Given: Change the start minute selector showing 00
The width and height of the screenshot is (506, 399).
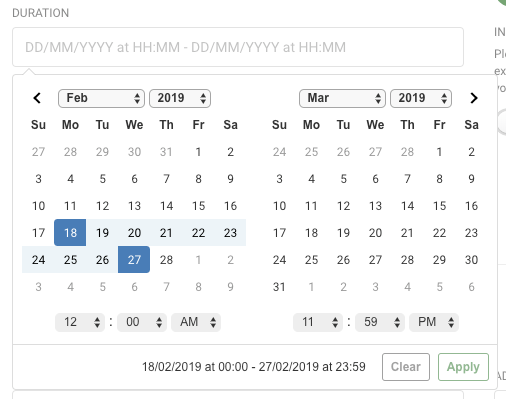Looking at the screenshot, I should 142,322.
